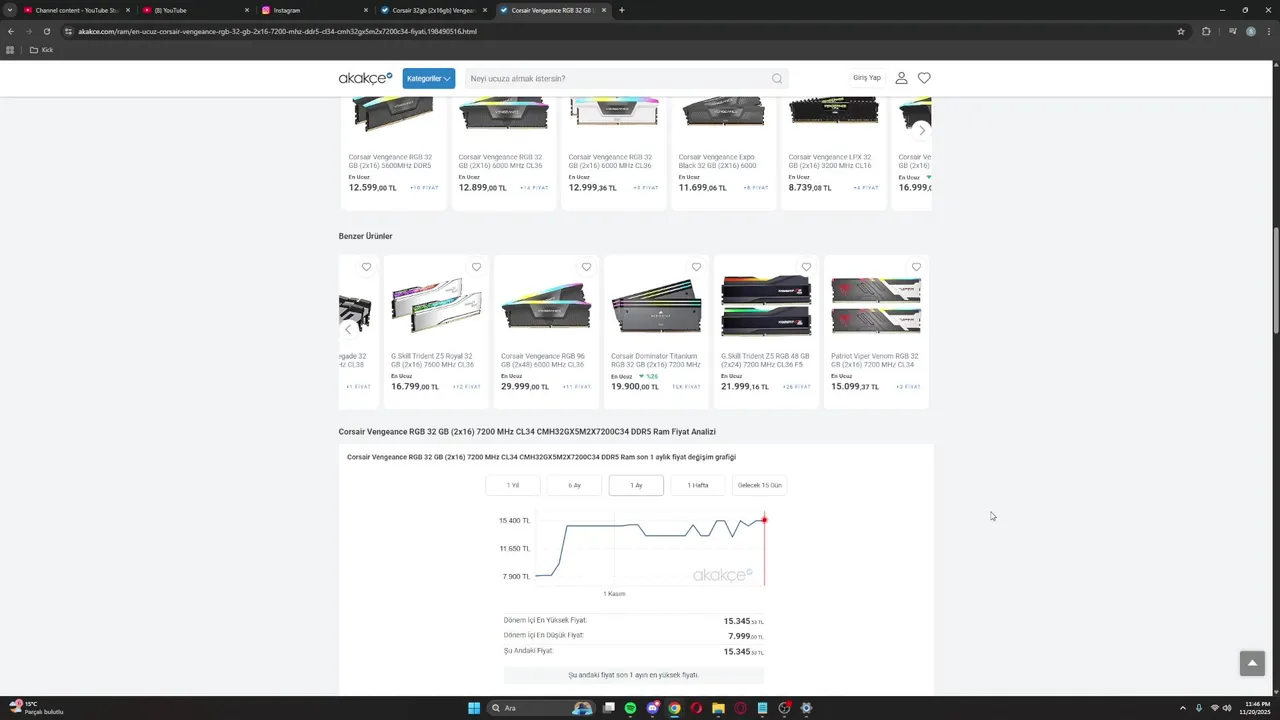Open Corsair Vengeance RGB 5600MHz DDR5 product link
1280x720 pixels.
coord(390,161)
